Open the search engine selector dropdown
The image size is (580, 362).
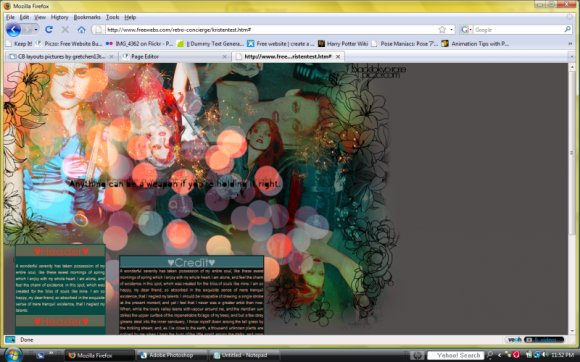(466, 30)
